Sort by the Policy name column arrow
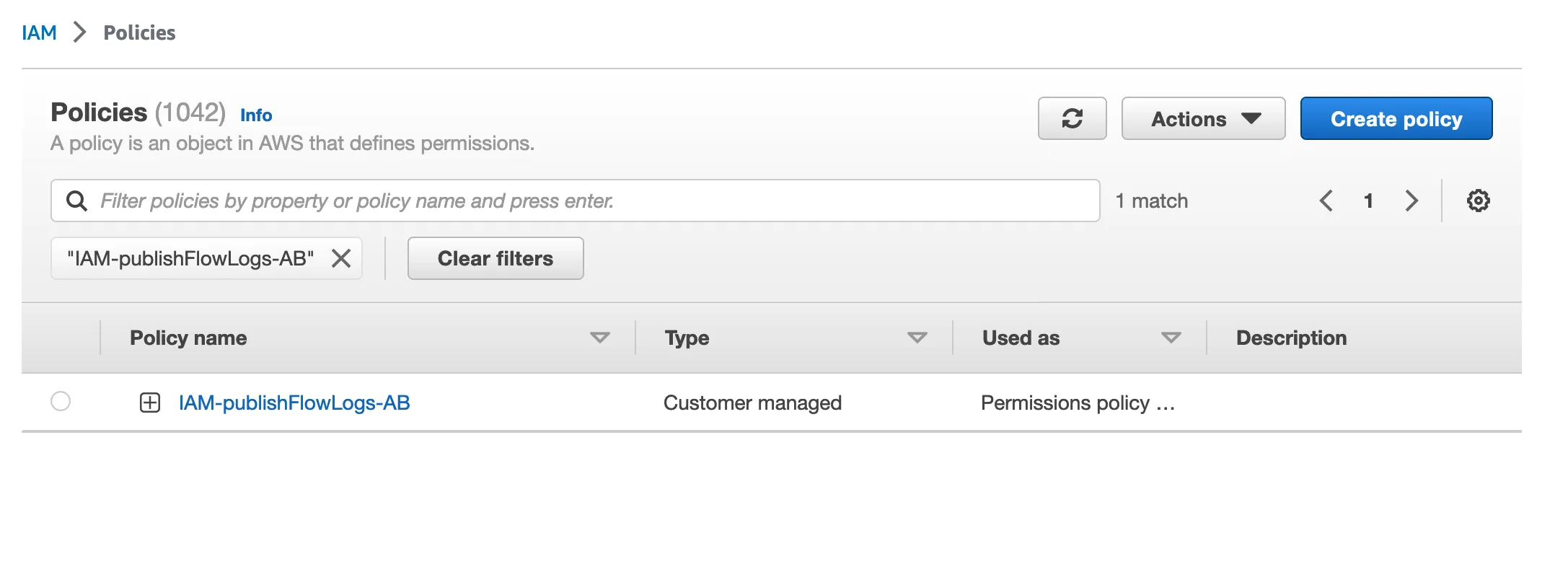The image size is (1568, 580). (x=599, y=338)
